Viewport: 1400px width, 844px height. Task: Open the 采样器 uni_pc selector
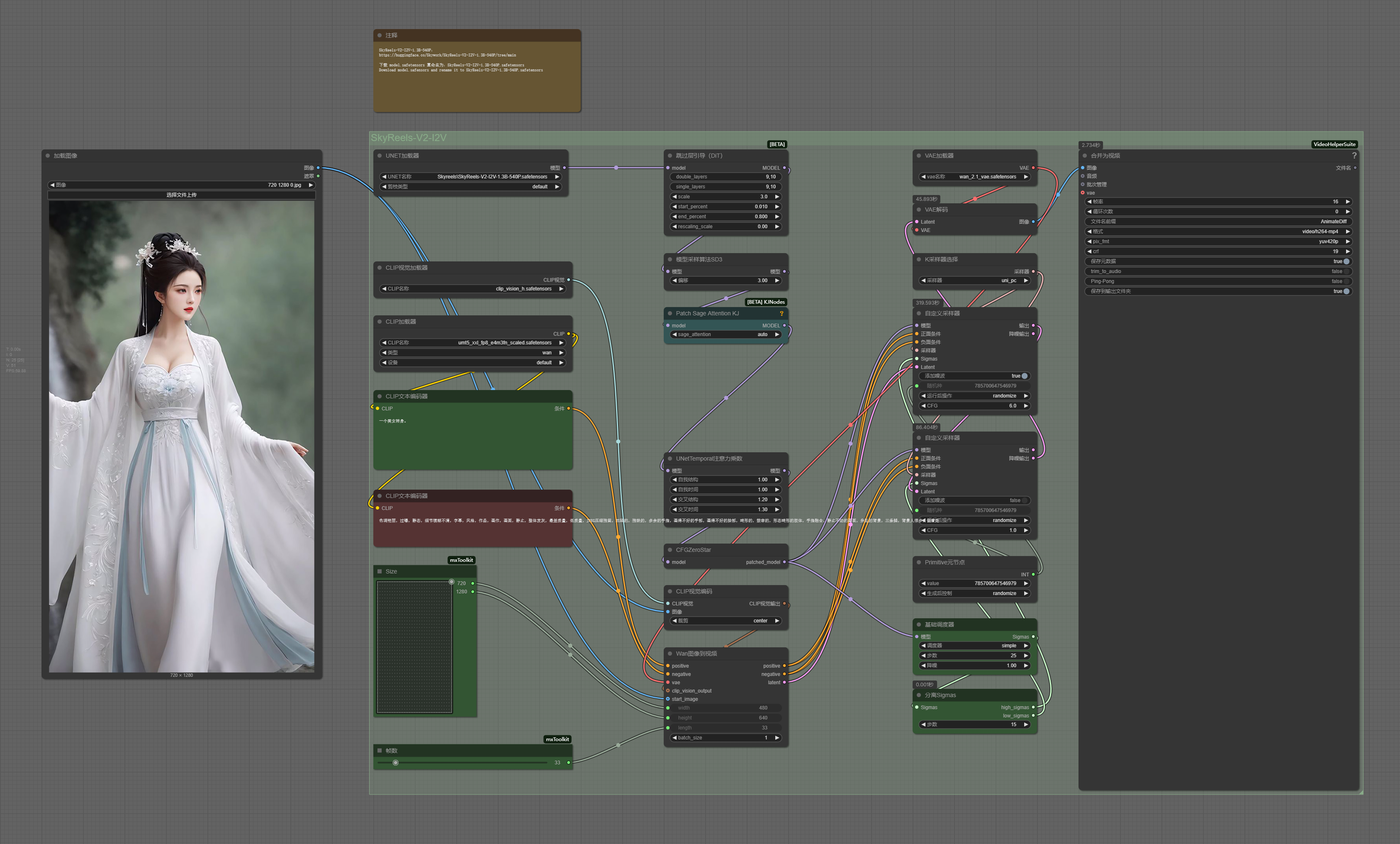[x=974, y=280]
